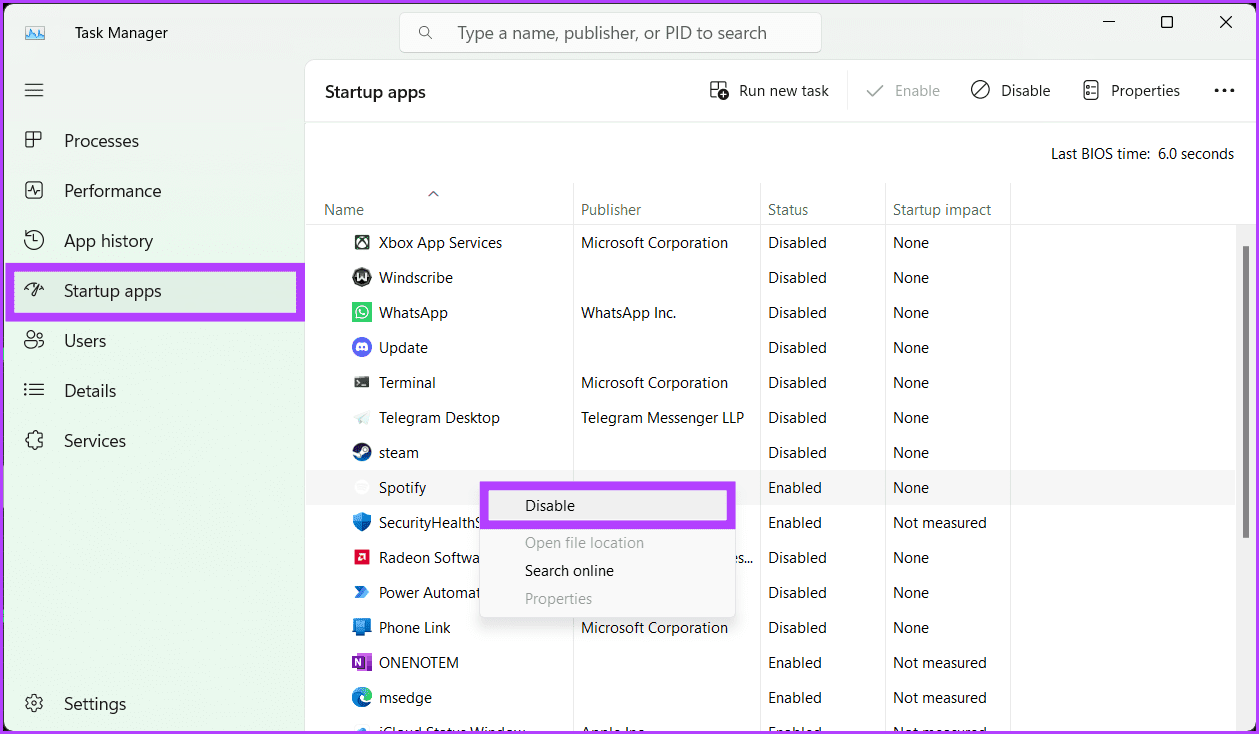Open the three-dot overflow menu
The width and height of the screenshot is (1259, 734).
click(1224, 90)
